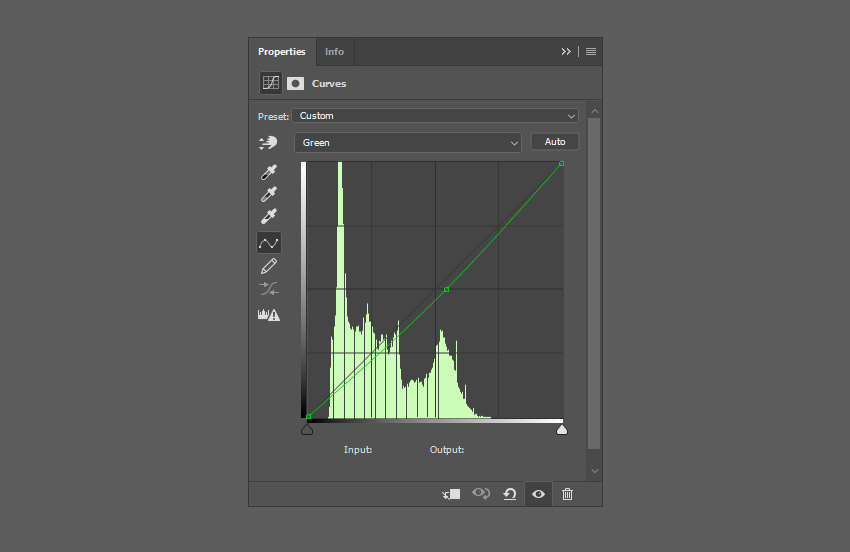Pick the white point eyedropper

(269, 216)
